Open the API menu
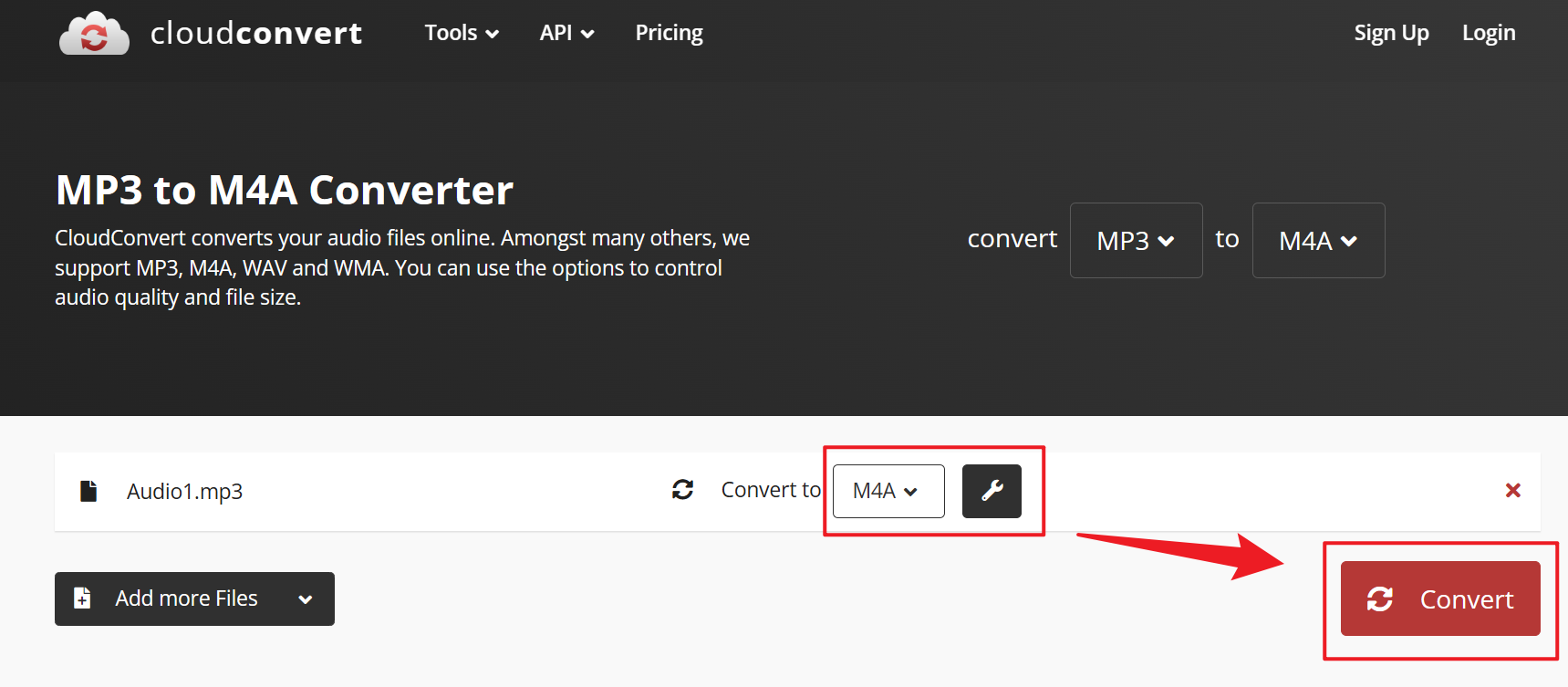This screenshot has width=1568, height=687. point(566,33)
